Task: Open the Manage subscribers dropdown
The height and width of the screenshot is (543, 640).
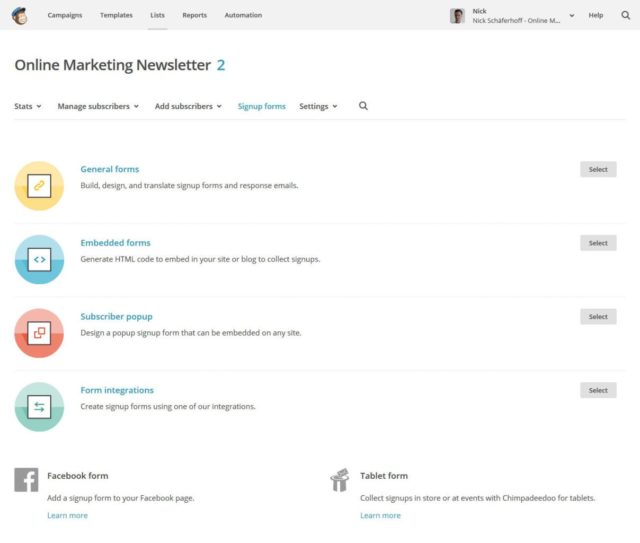Action: pyautogui.click(x=98, y=106)
